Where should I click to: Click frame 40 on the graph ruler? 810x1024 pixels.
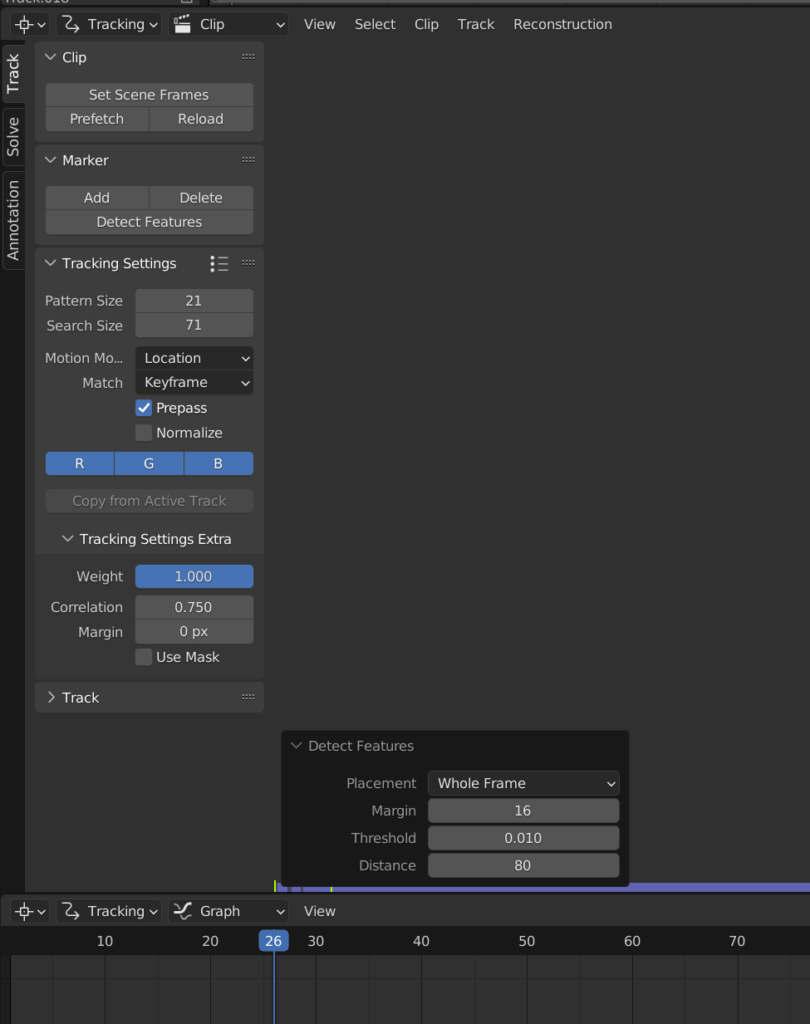click(x=421, y=941)
